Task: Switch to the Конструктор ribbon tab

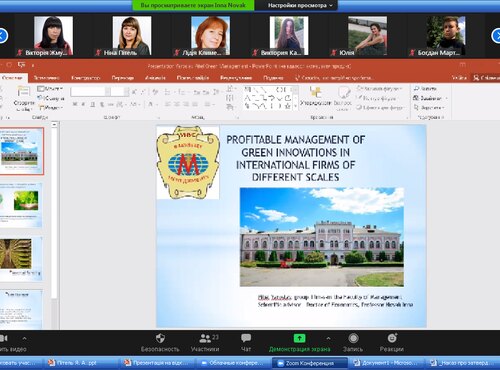Action: 86,78
